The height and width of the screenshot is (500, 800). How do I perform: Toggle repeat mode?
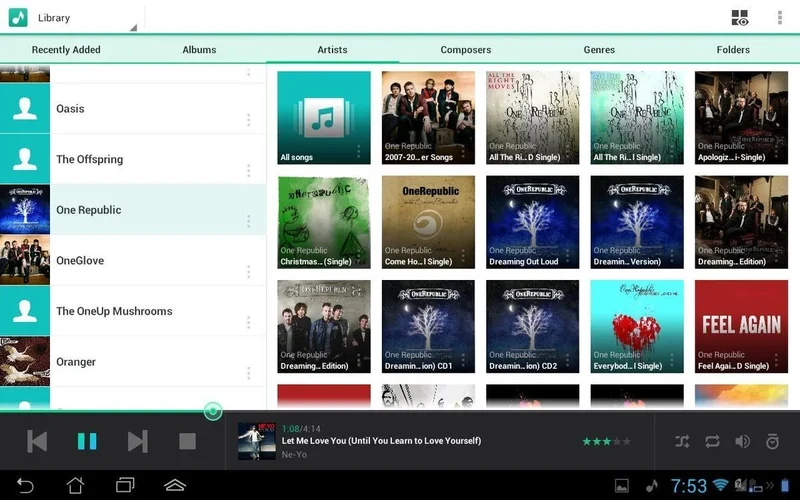(x=712, y=441)
